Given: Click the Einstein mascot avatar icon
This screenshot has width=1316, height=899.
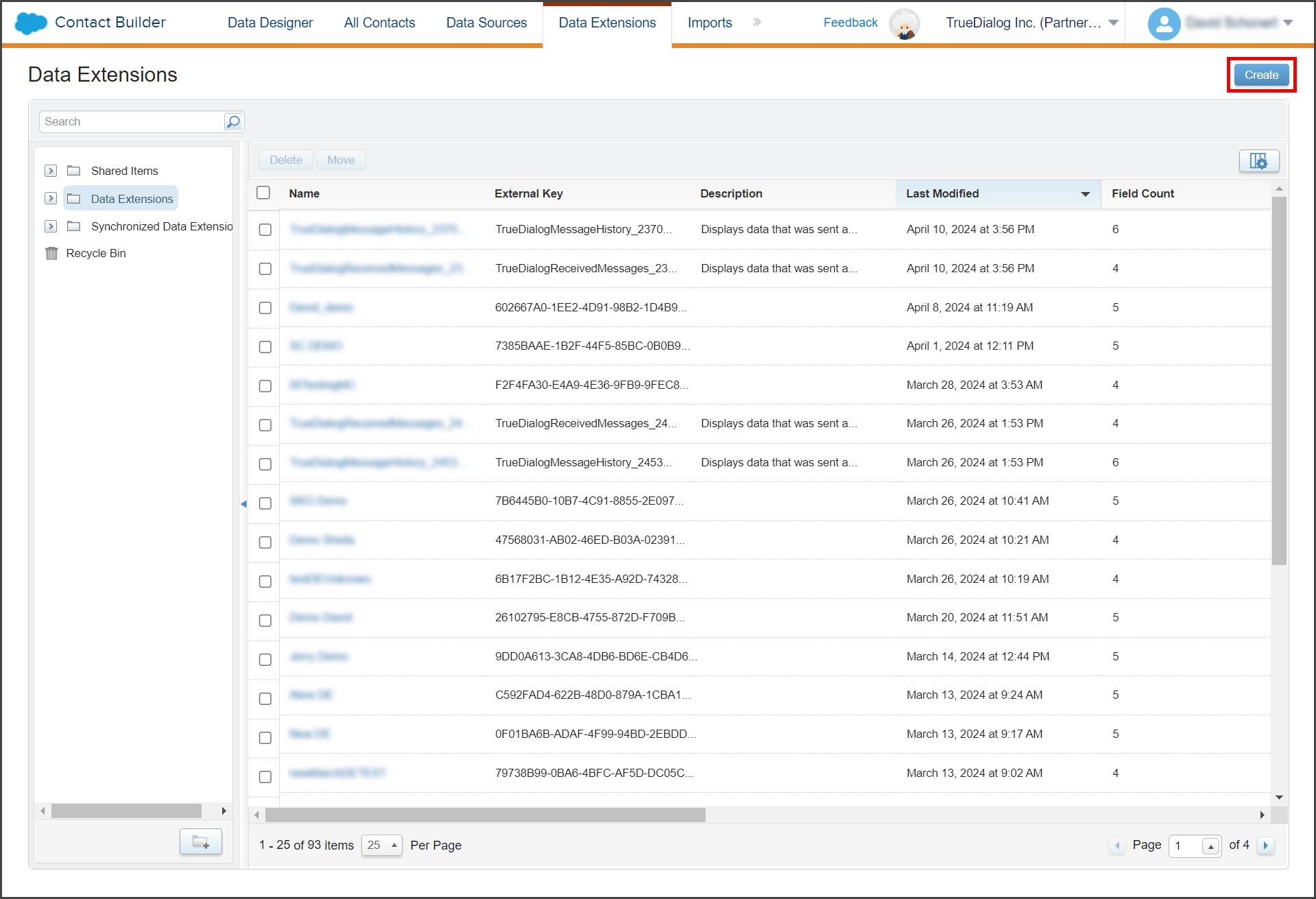Looking at the screenshot, I should pos(905,24).
